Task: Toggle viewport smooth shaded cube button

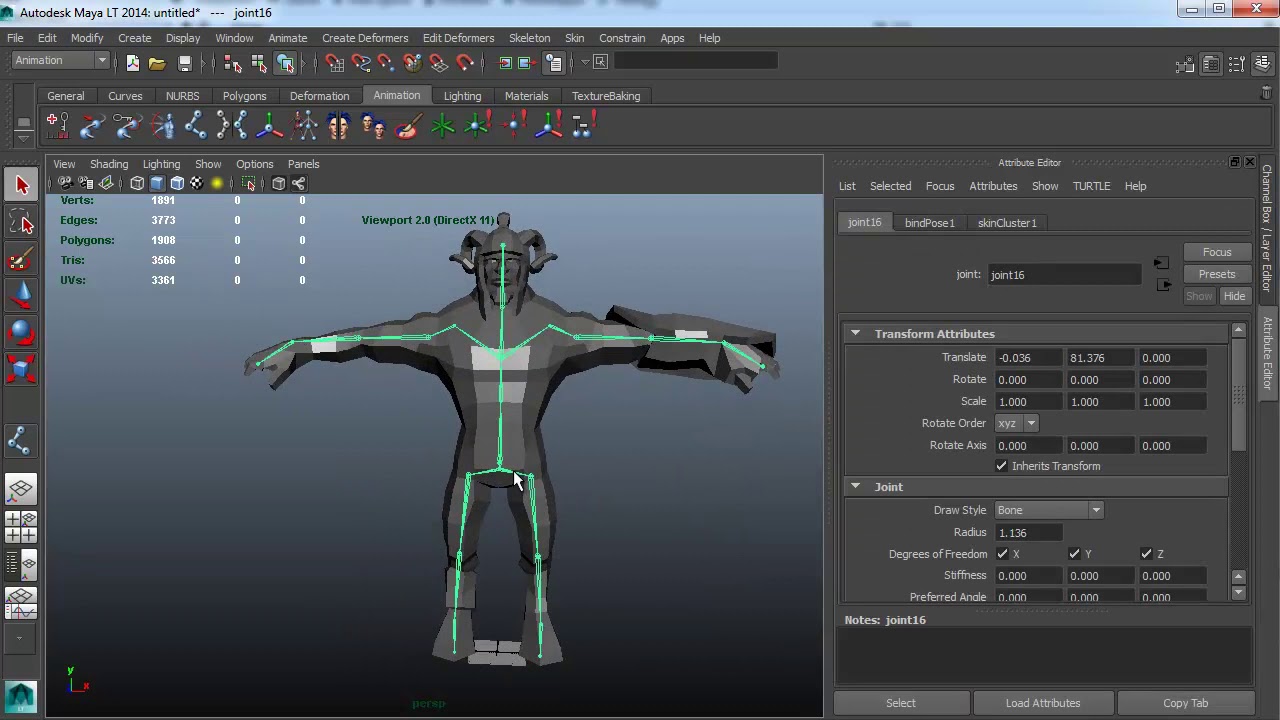Action: point(157,183)
